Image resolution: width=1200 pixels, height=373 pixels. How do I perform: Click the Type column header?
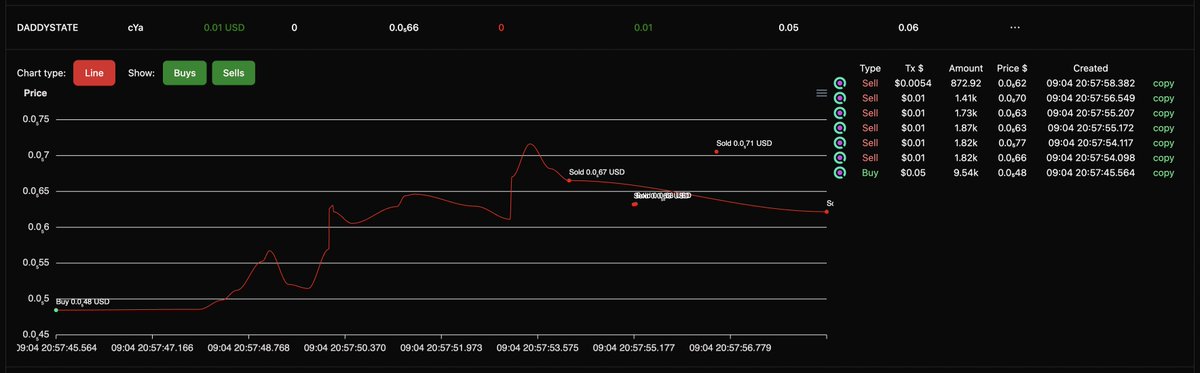[x=870, y=69]
